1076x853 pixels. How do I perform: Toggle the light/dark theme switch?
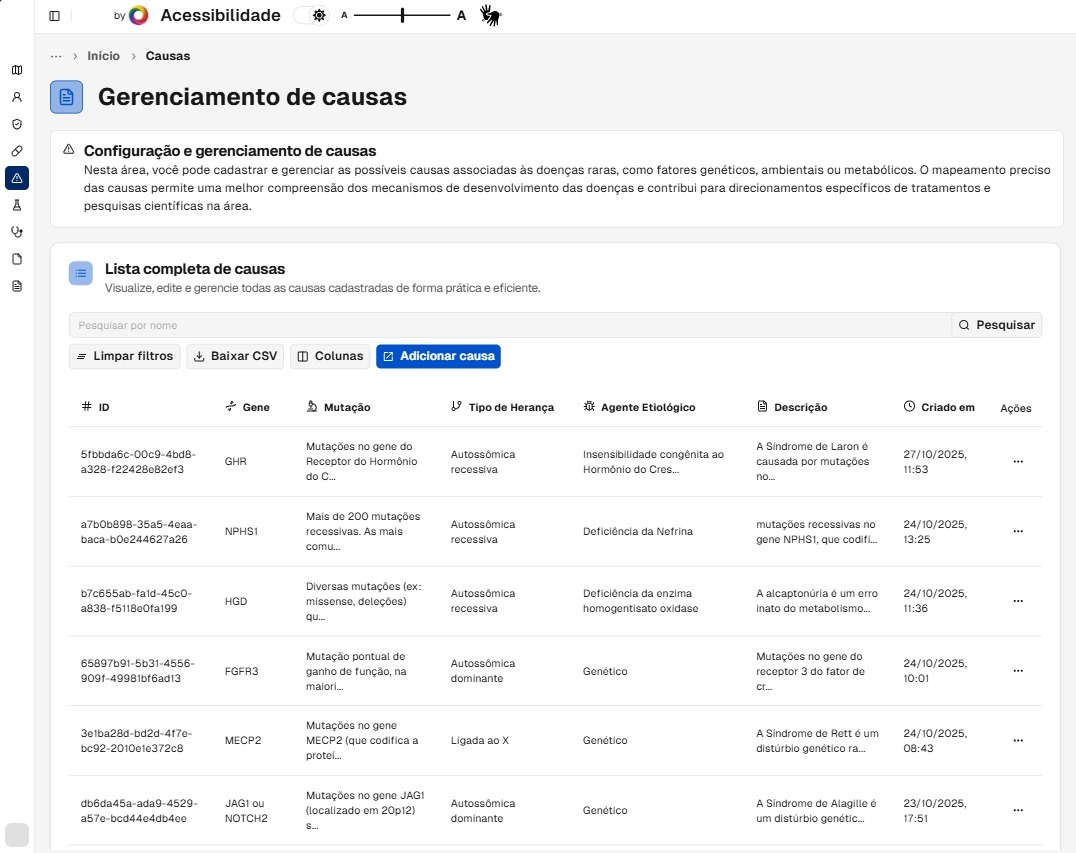310,16
